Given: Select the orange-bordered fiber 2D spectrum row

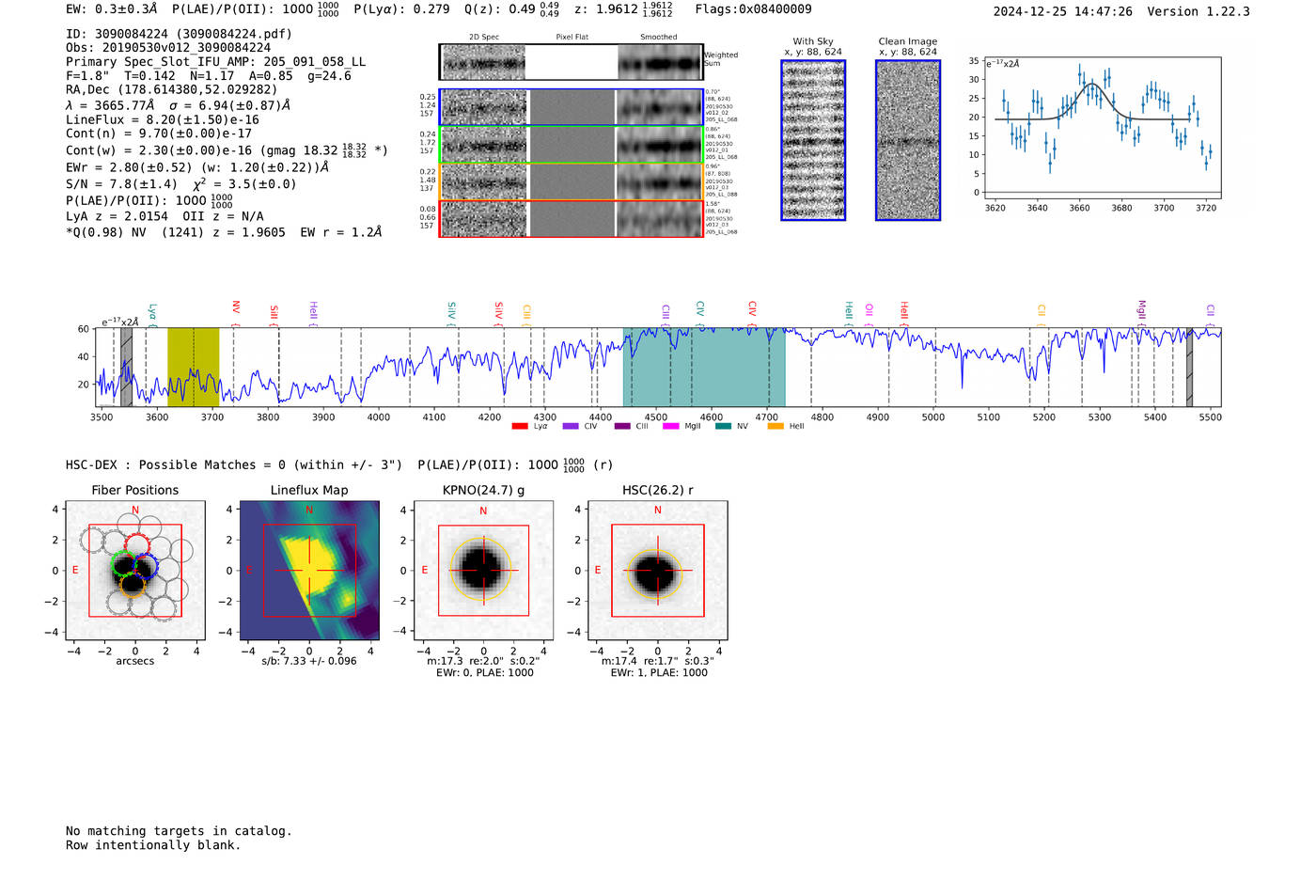Looking at the screenshot, I should [x=572, y=181].
